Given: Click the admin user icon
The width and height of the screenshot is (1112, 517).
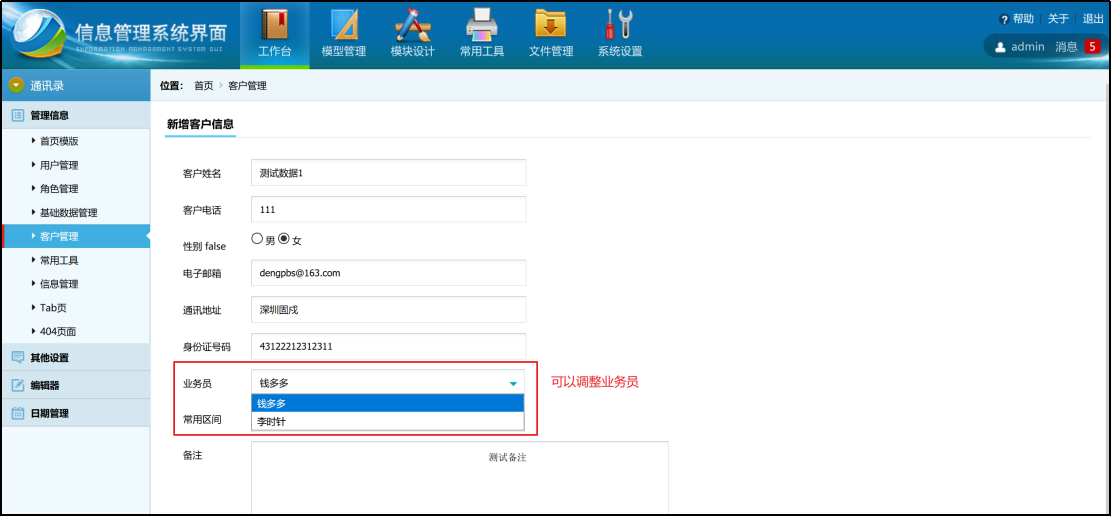Looking at the screenshot, I should pyautogui.click(x=1001, y=48).
